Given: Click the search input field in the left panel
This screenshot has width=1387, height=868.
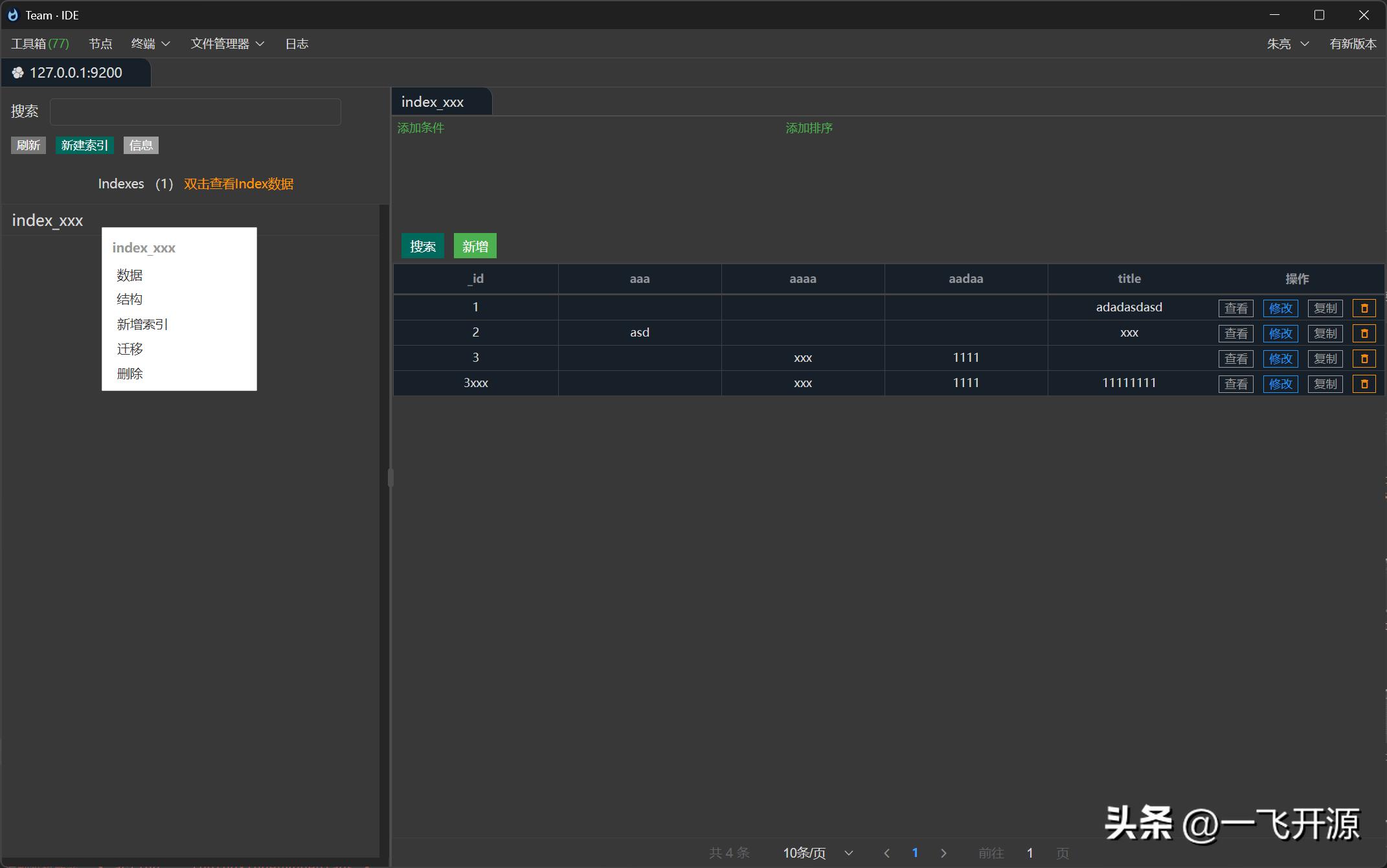Looking at the screenshot, I should point(195,112).
